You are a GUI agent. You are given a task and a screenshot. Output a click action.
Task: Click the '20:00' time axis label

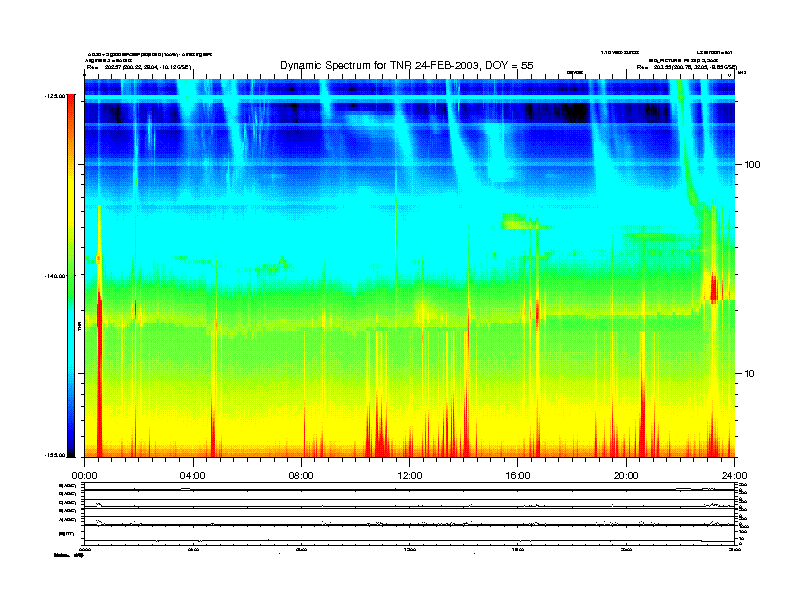pos(626,476)
